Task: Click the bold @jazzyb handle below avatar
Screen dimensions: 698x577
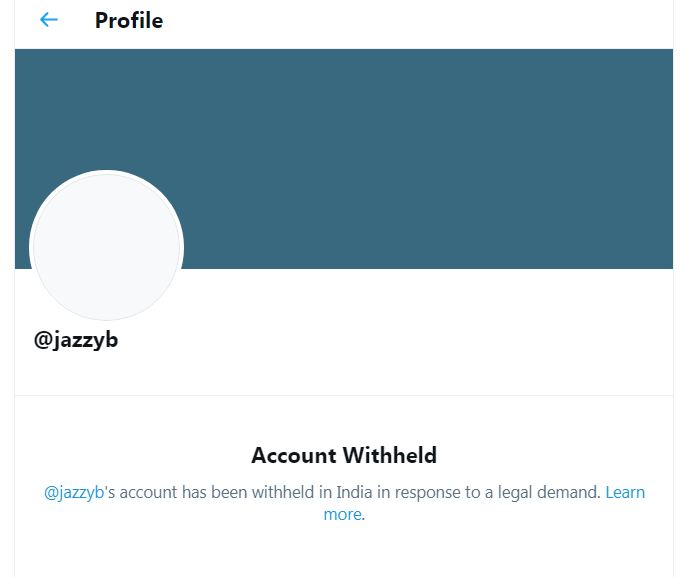Action: click(76, 340)
